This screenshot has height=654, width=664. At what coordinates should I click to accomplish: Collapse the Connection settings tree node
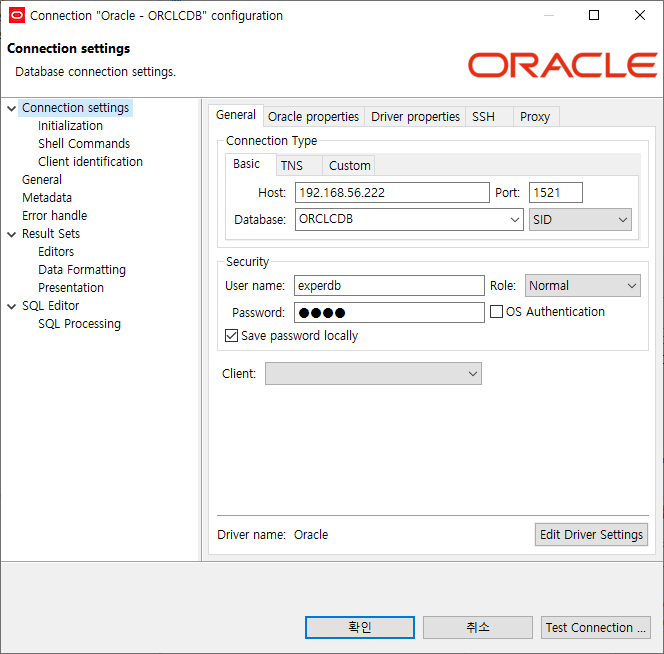(x=12, y=108)
